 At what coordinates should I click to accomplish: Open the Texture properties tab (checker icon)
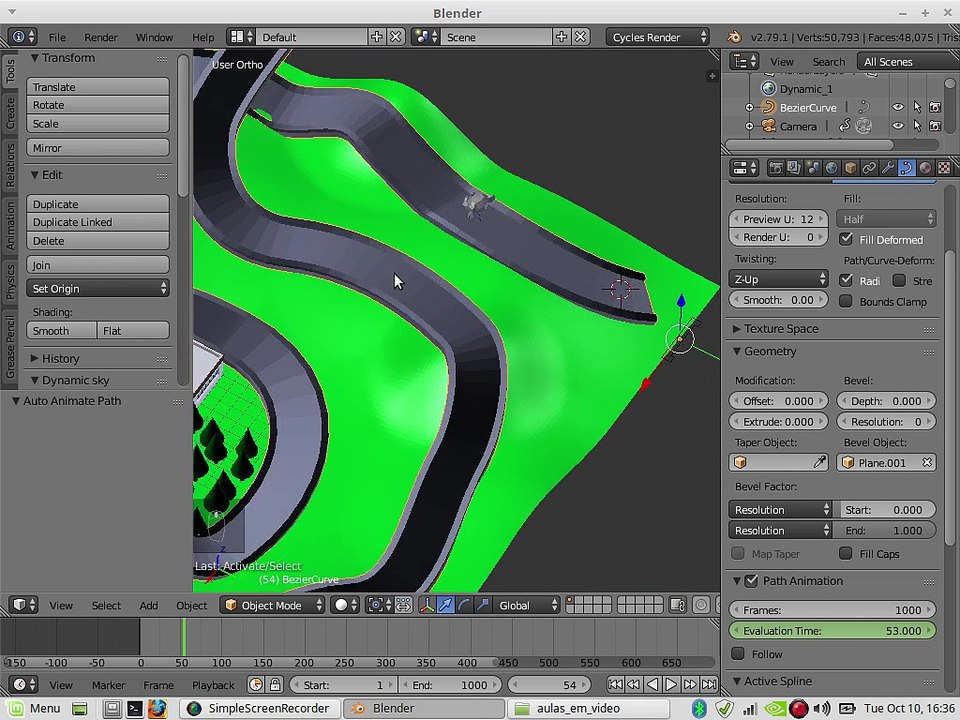click(944, 167)
